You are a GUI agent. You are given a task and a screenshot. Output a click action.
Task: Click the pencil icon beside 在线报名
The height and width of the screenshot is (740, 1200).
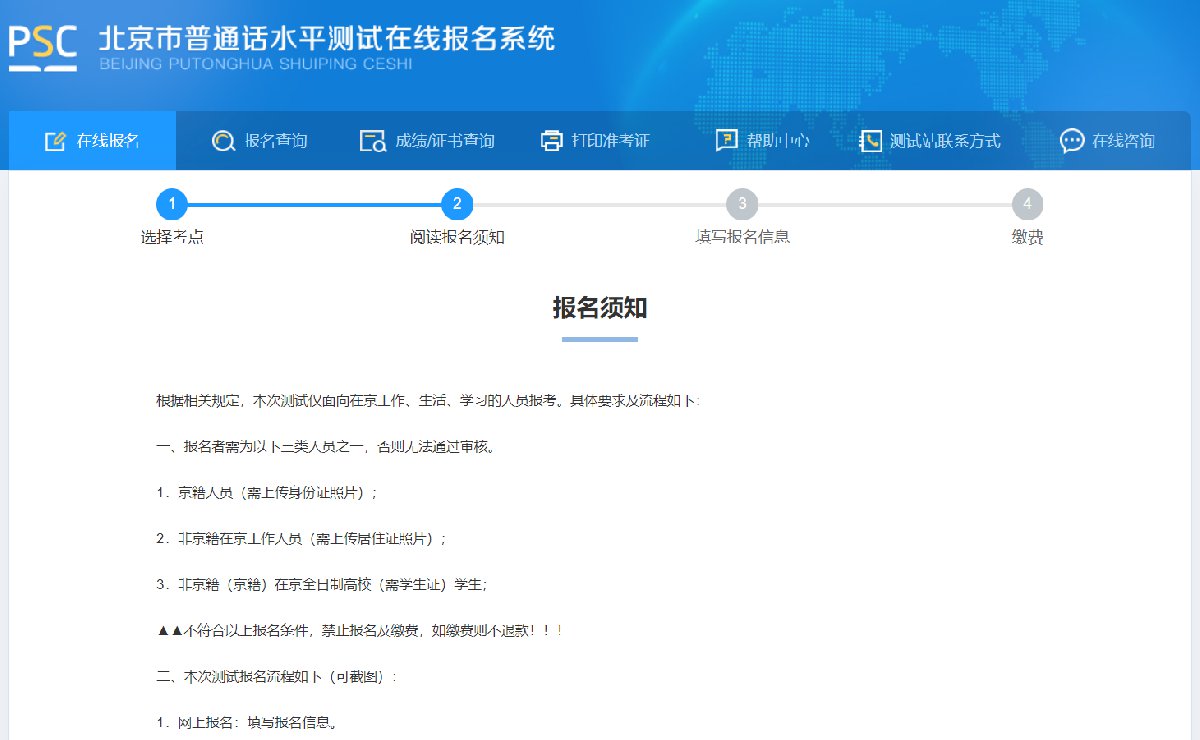55,141
